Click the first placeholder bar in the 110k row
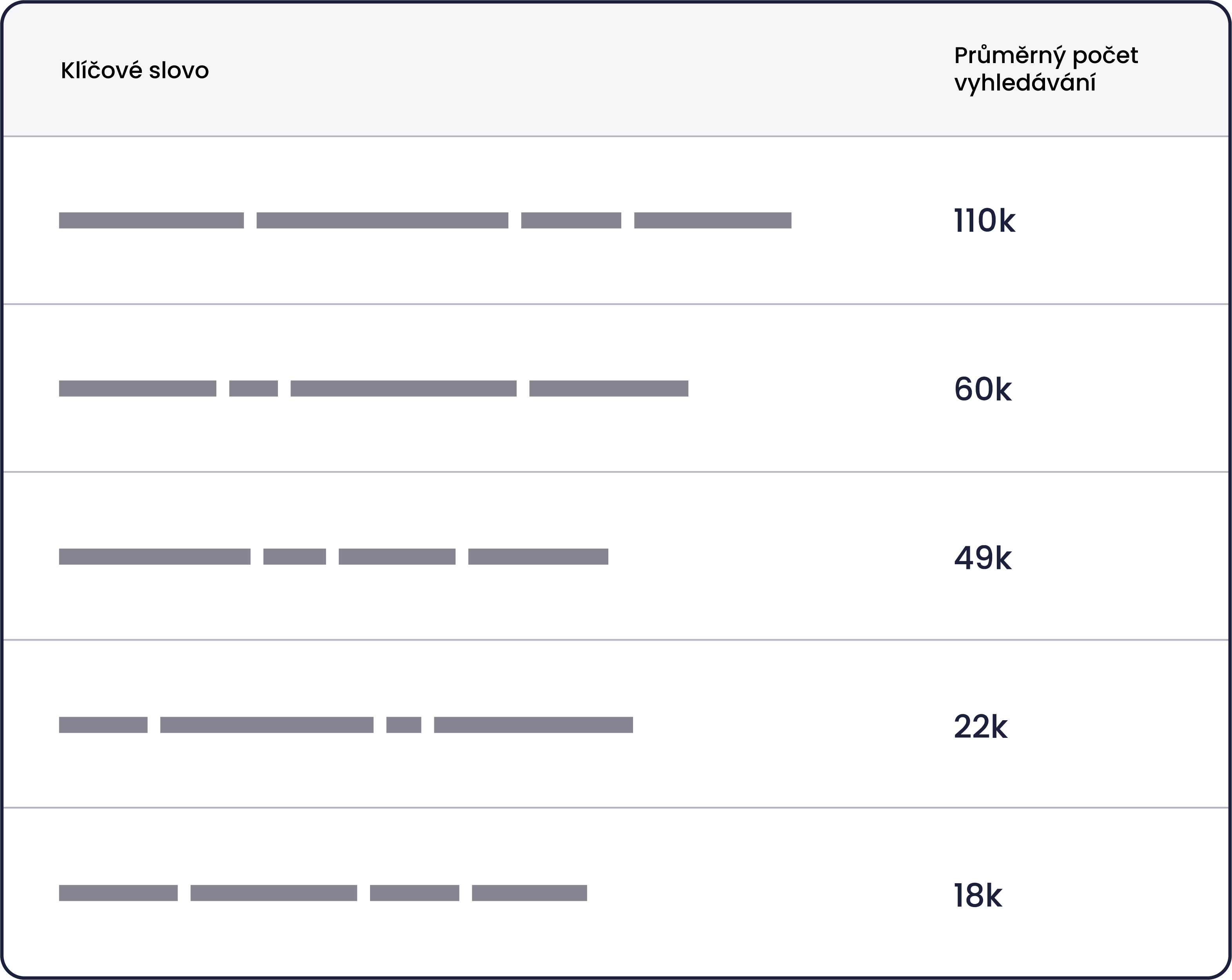 pyautogui.click(x=151, y=221)
